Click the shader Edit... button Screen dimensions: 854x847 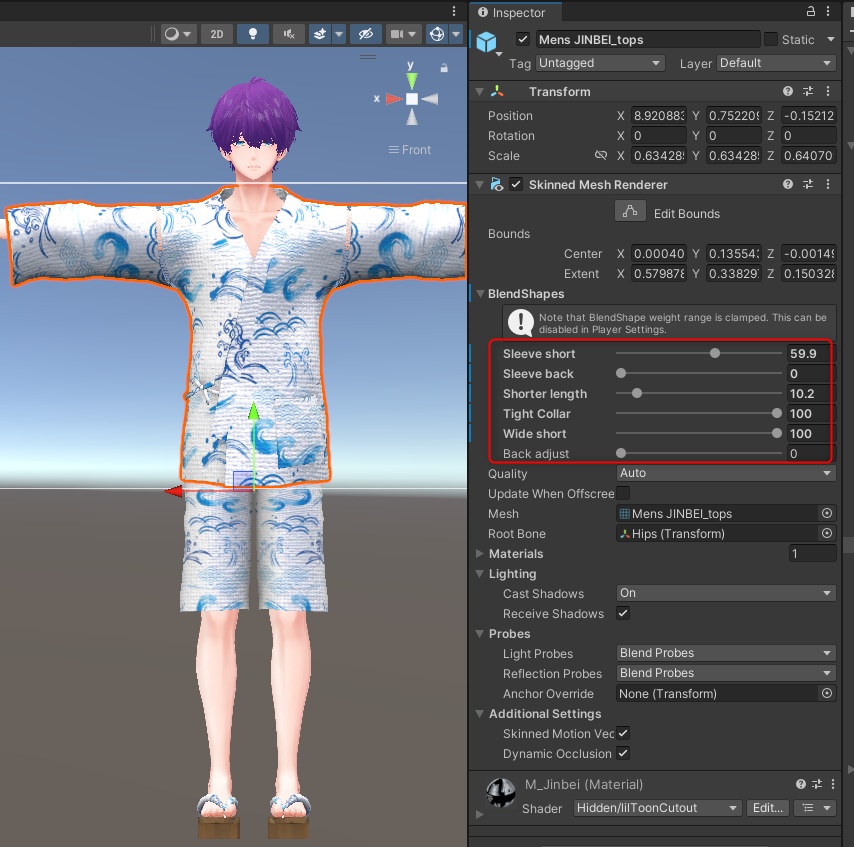767,808
